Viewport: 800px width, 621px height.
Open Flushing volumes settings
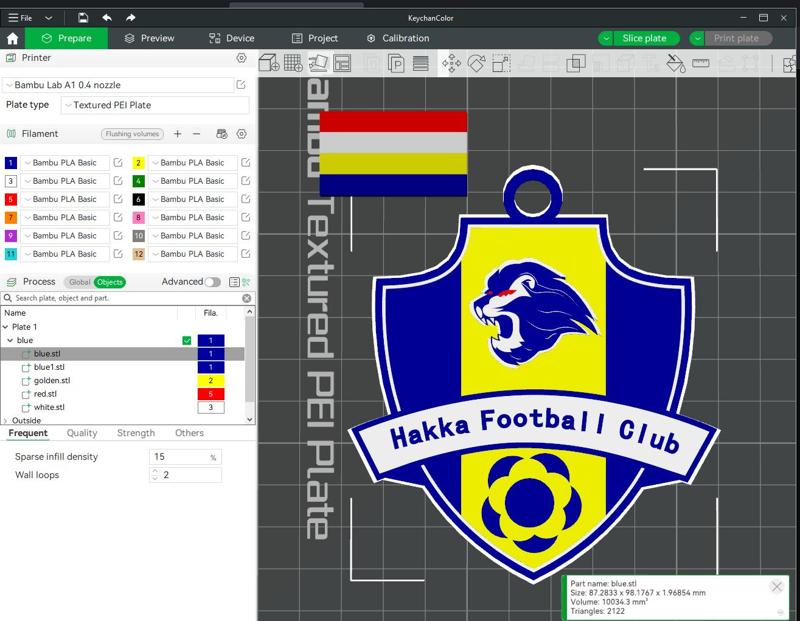[x=132, y=134]
